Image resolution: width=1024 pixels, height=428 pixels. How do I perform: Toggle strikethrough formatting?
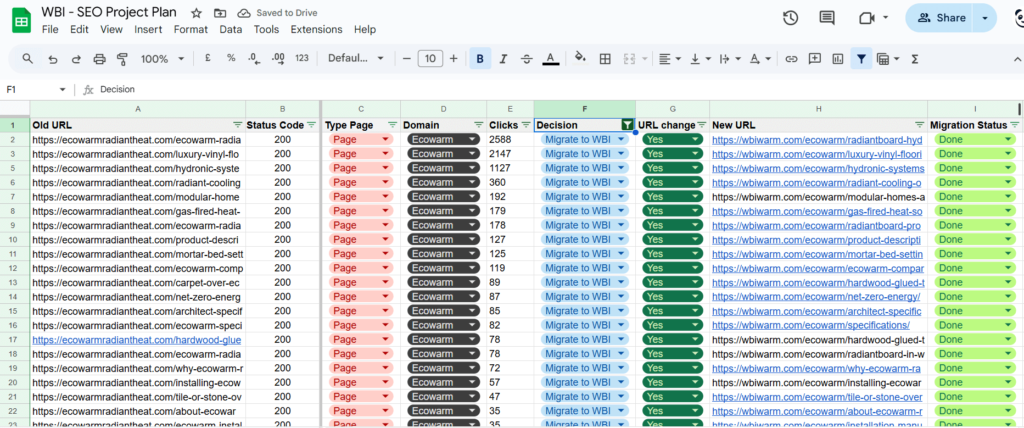click(x=526, y=59)
